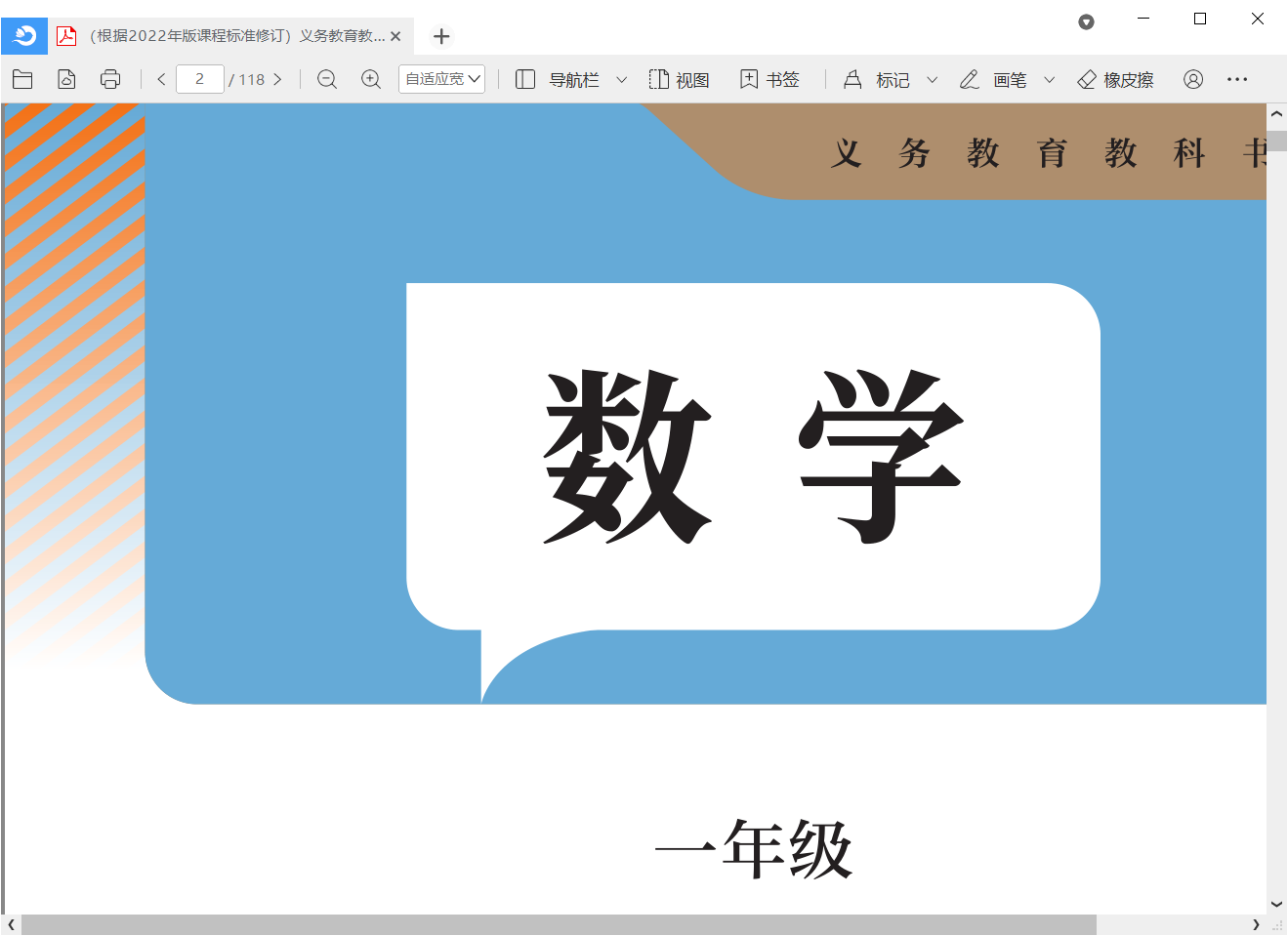Open a file with the folder icon
Screen dimensions: 1288x936
22,79
